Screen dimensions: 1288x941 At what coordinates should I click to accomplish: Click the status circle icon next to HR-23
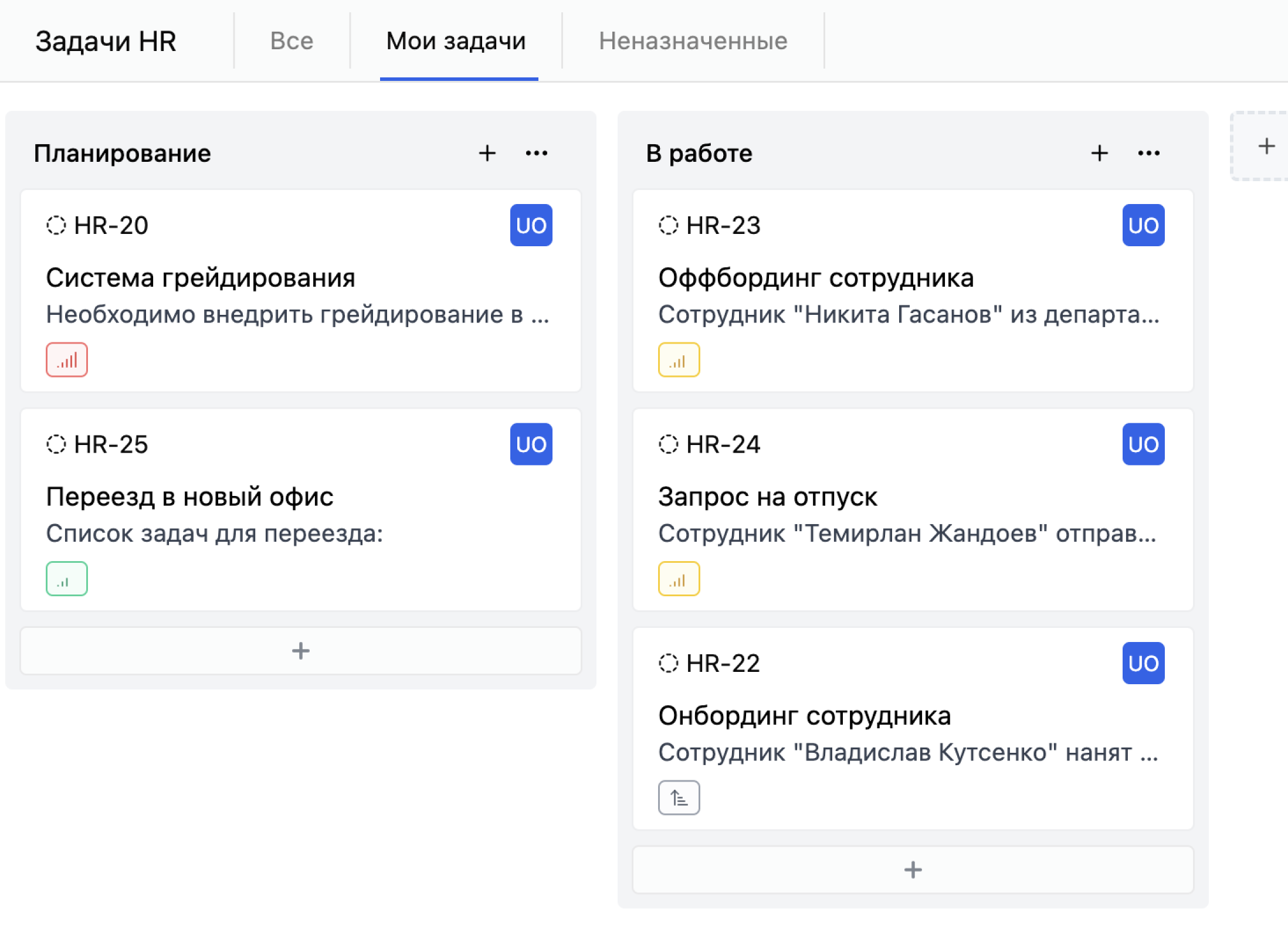click(x=668, y=225)
